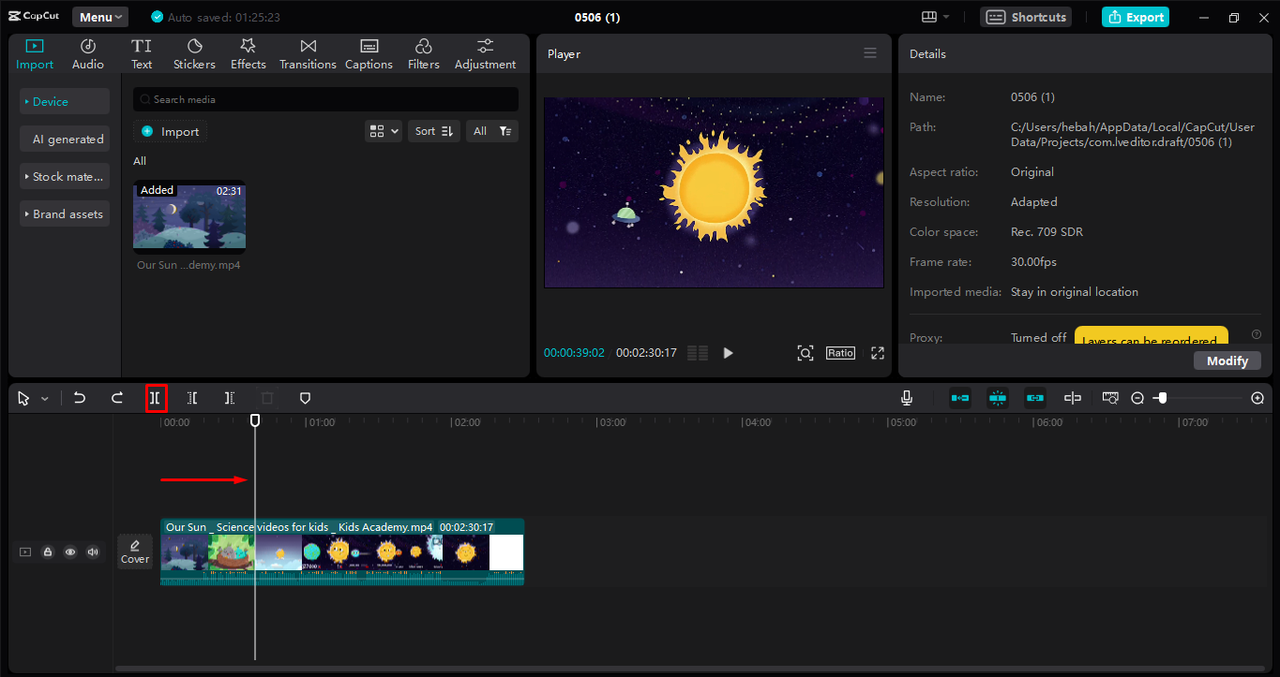
Task: Click the Preview axis icon
Action: [1073, 398]
